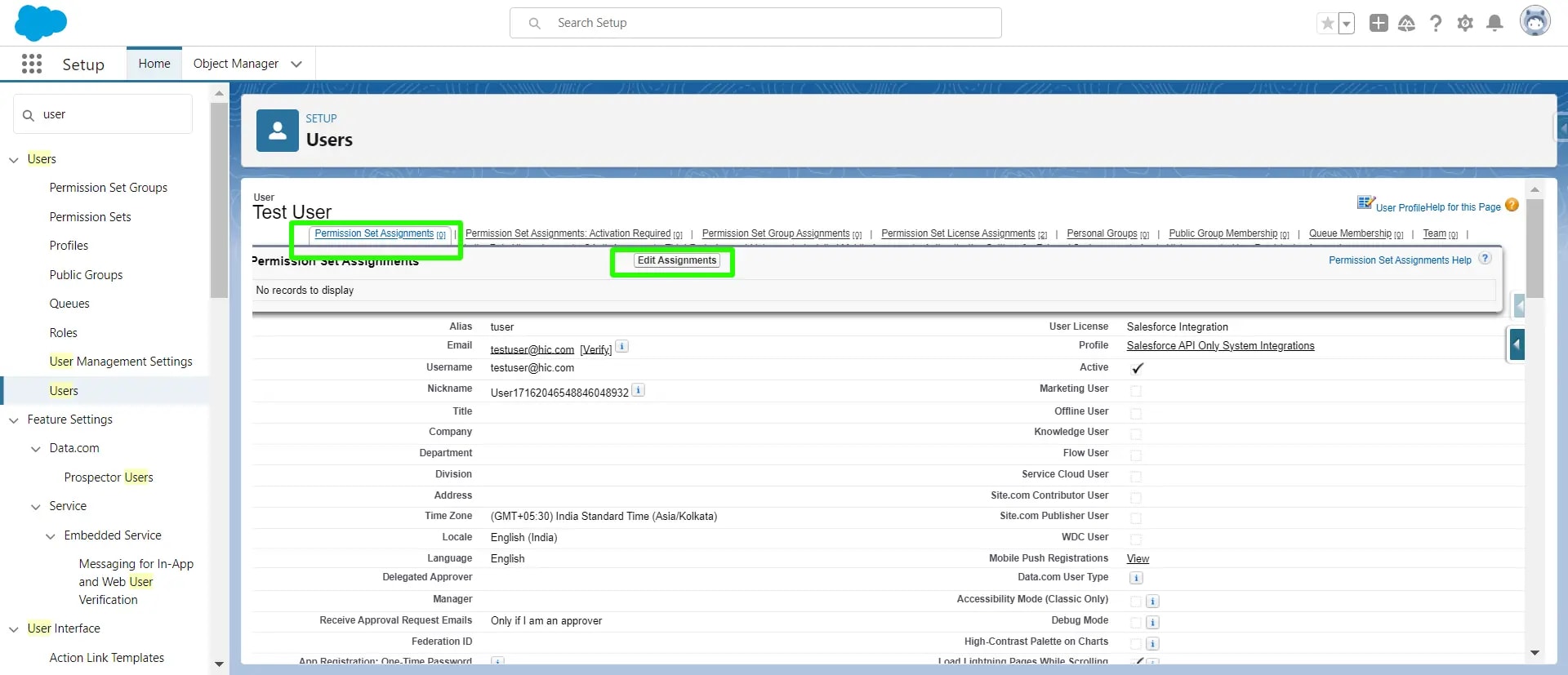Open the Global Actions plus icon
The height and width of the screenshot is (675, 1568).
coord(1379,23)
